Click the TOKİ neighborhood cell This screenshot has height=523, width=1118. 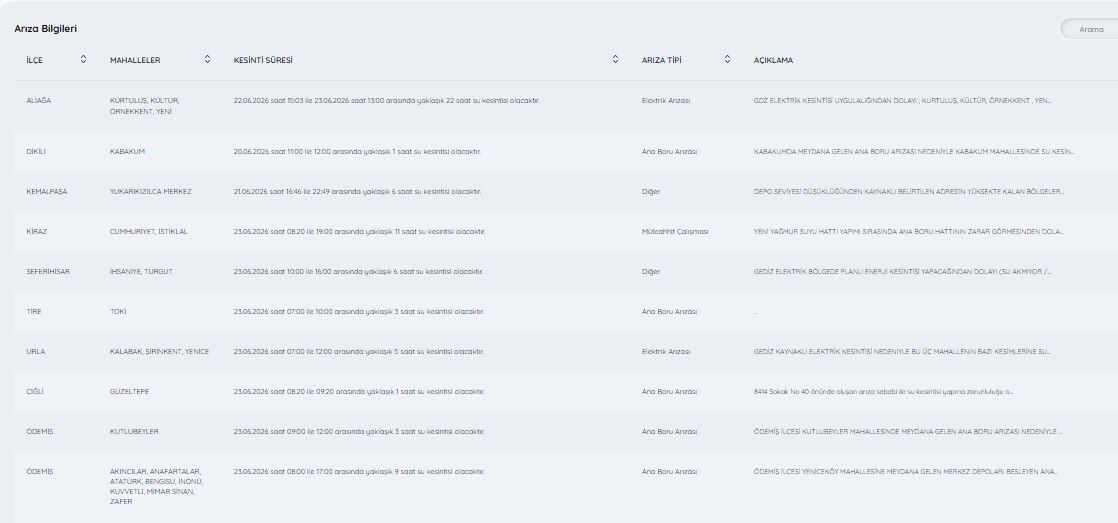tap(118, 311)
